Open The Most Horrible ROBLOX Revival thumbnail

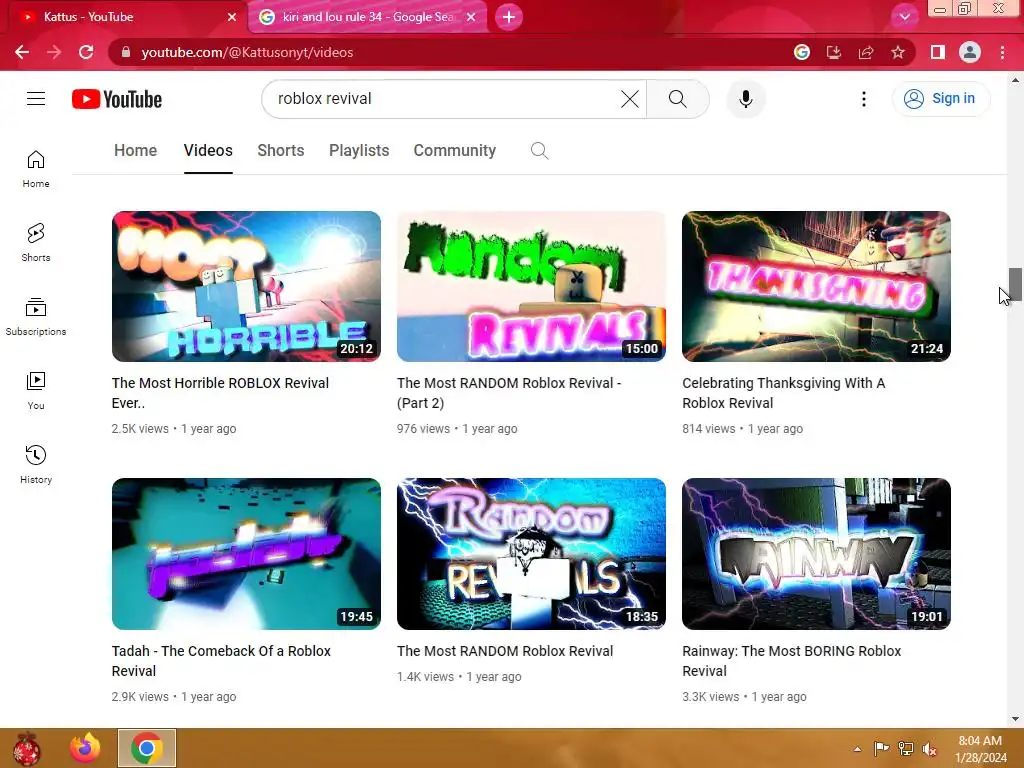coord(246,286)
